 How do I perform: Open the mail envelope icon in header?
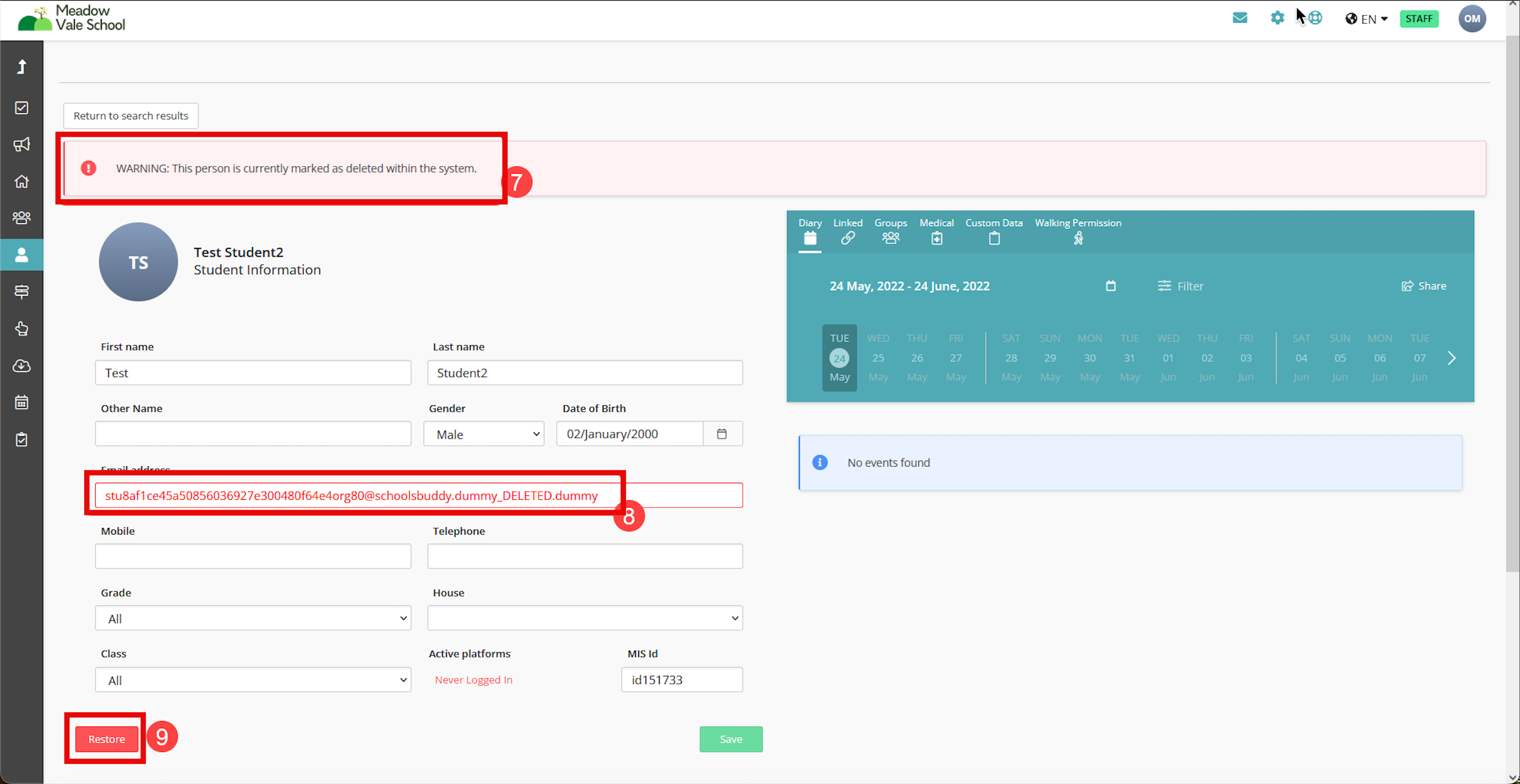(1240, 18)
